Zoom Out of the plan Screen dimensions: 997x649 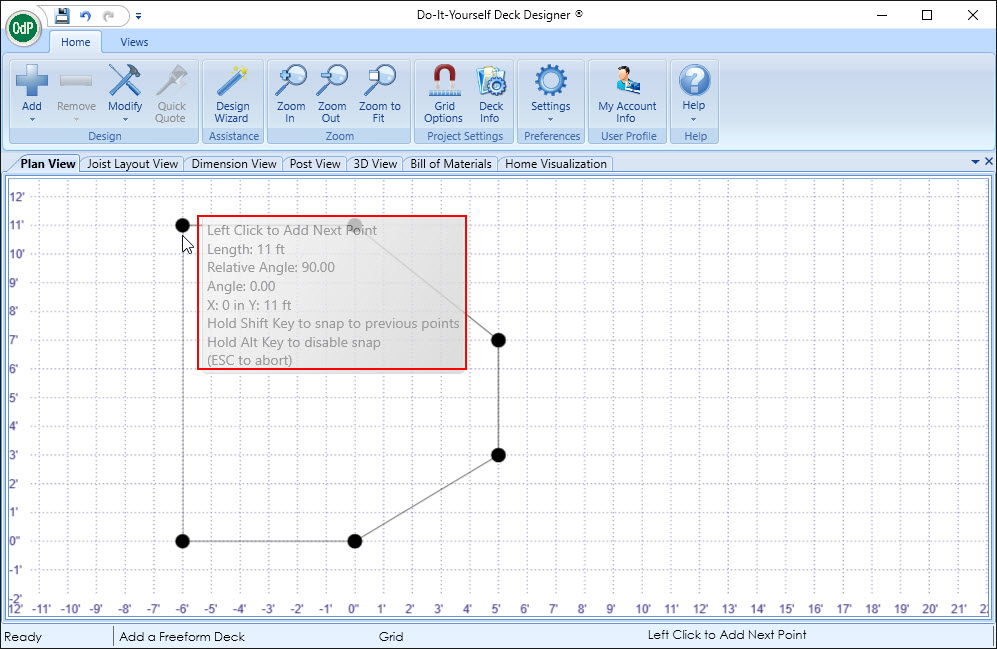coord(332,94)
